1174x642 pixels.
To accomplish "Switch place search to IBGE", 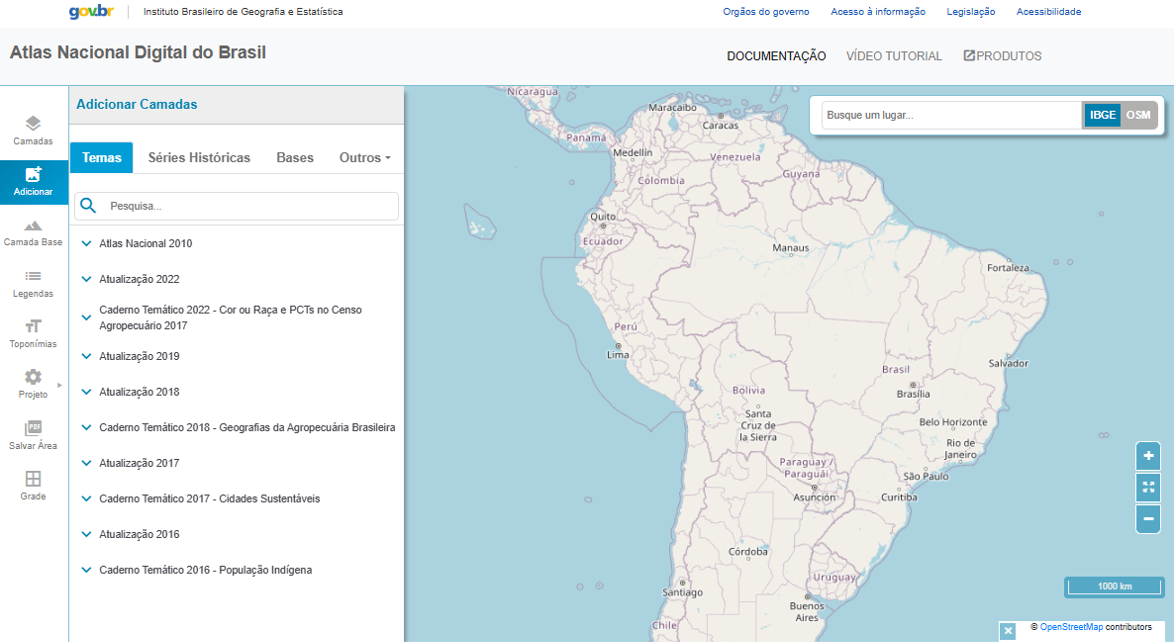I will (1102, 115).
